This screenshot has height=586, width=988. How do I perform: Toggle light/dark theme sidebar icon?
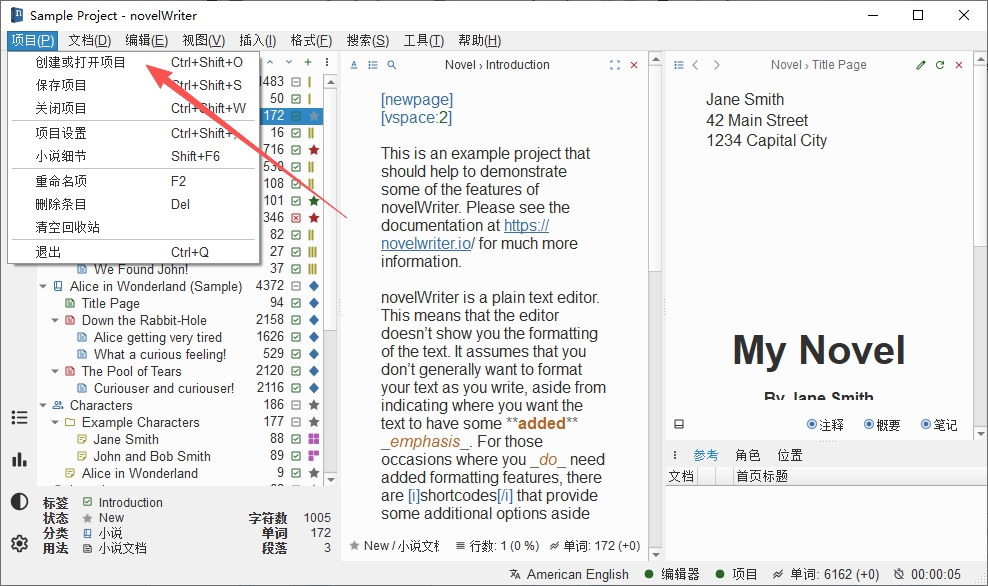[20, 502]
